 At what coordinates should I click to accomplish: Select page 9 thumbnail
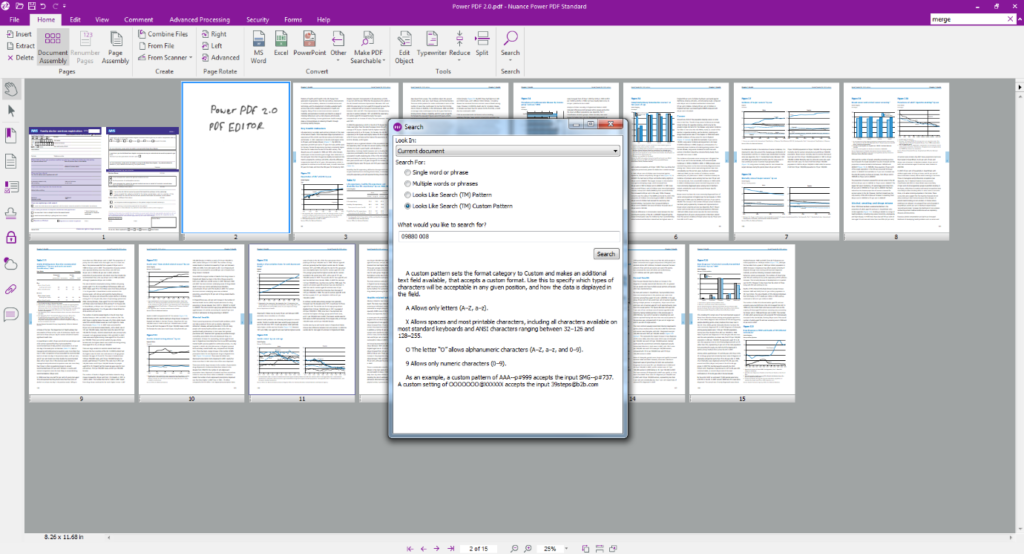[82, 319]
